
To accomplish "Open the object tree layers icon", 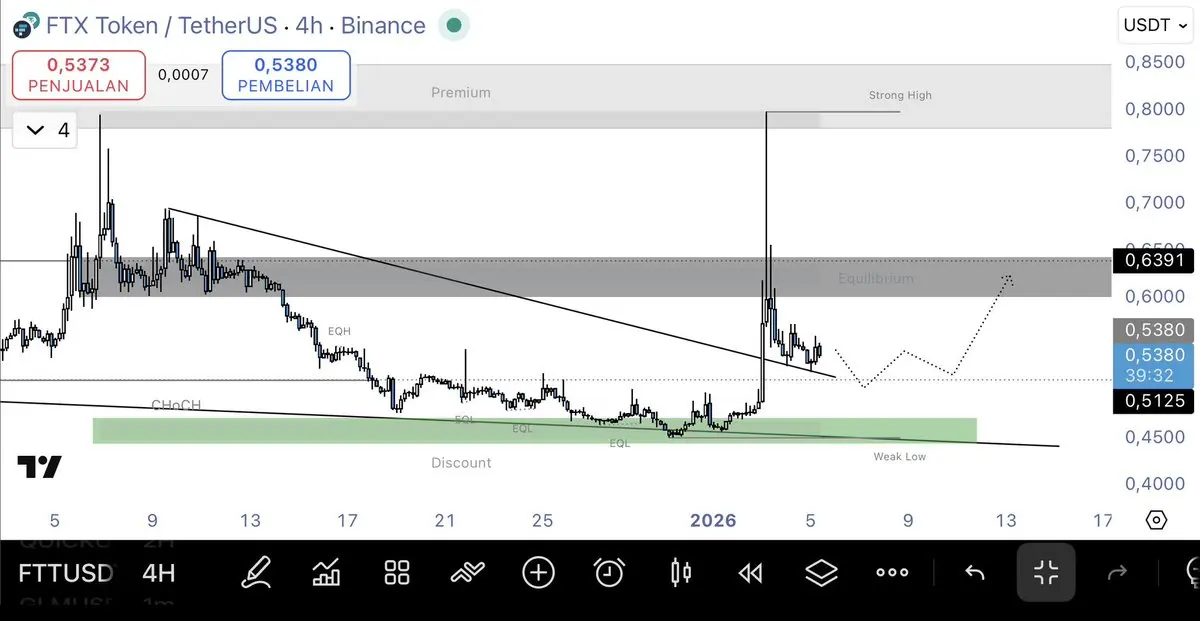I will point(821,572).
